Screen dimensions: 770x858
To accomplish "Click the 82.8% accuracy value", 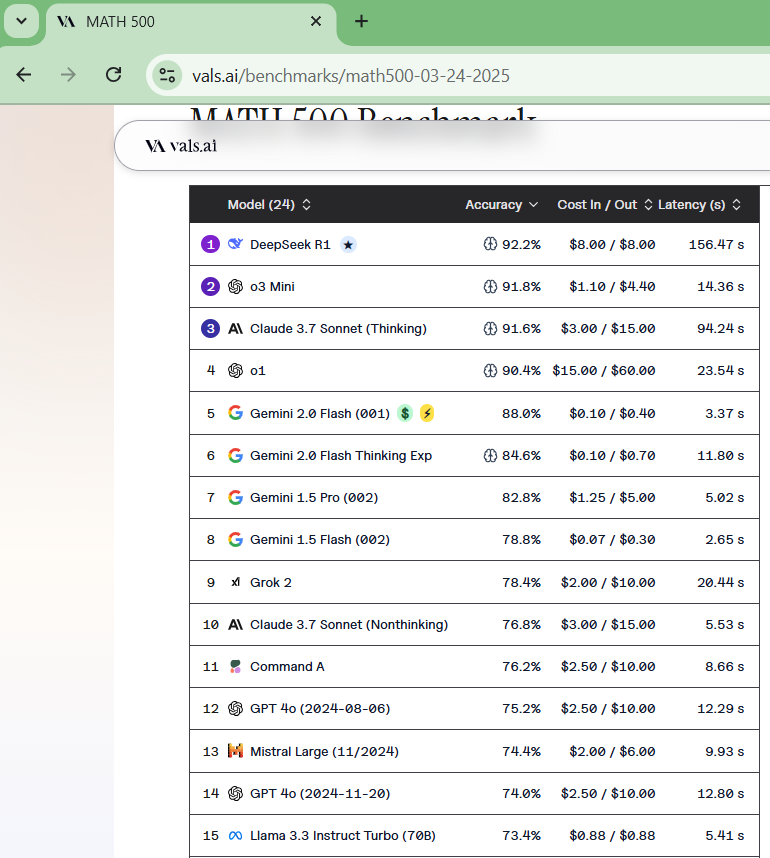I will point(522,497).
